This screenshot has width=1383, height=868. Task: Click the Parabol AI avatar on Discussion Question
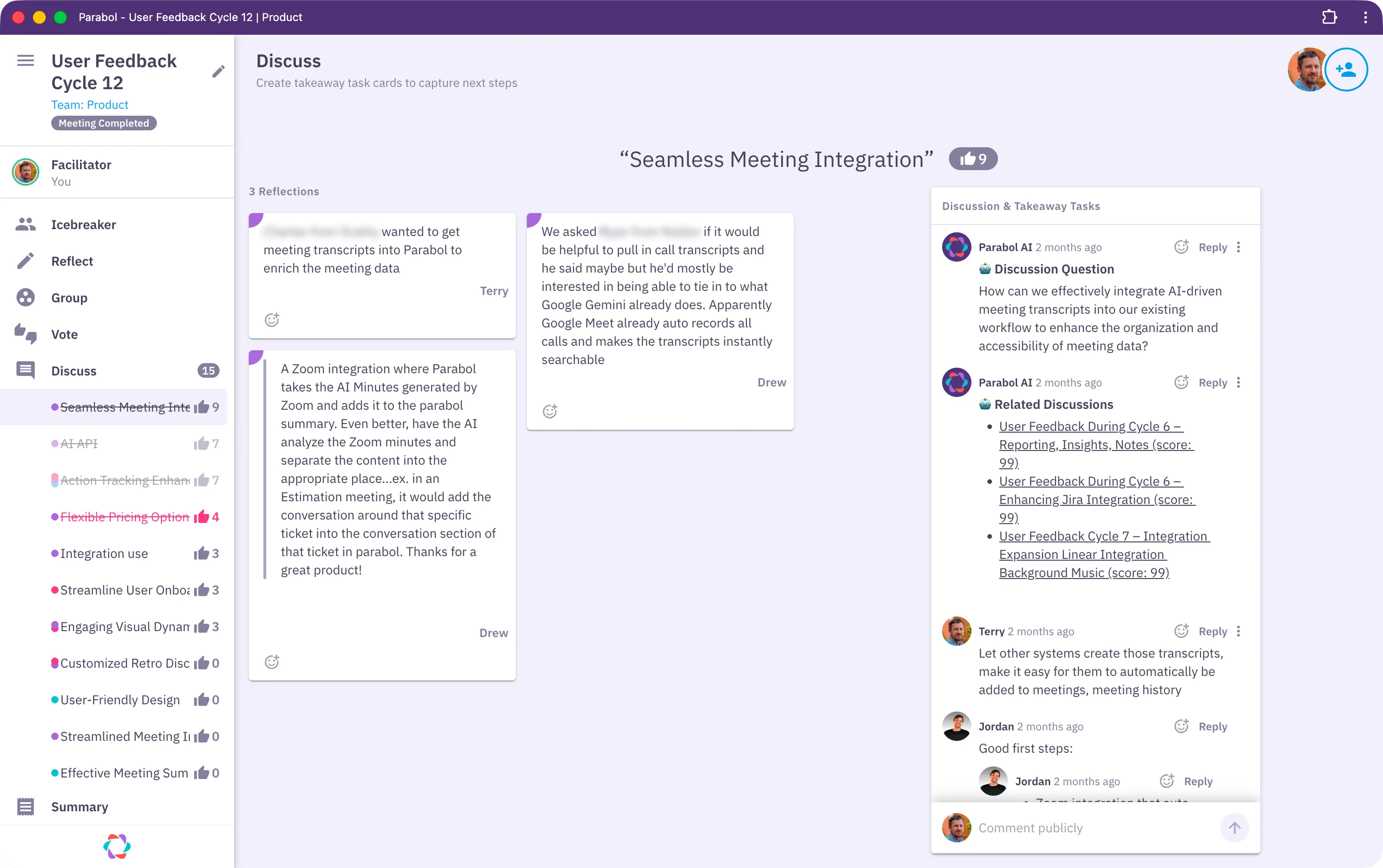(956, 247)
